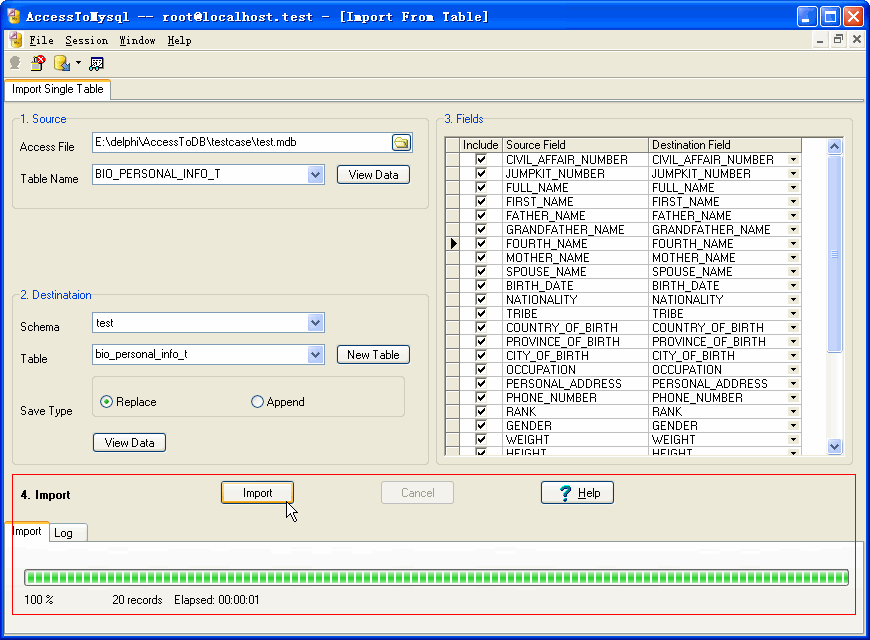Click the inner MDI minimize icon
The height and width of the screenshot is (640, 870).
click(820, 40)
